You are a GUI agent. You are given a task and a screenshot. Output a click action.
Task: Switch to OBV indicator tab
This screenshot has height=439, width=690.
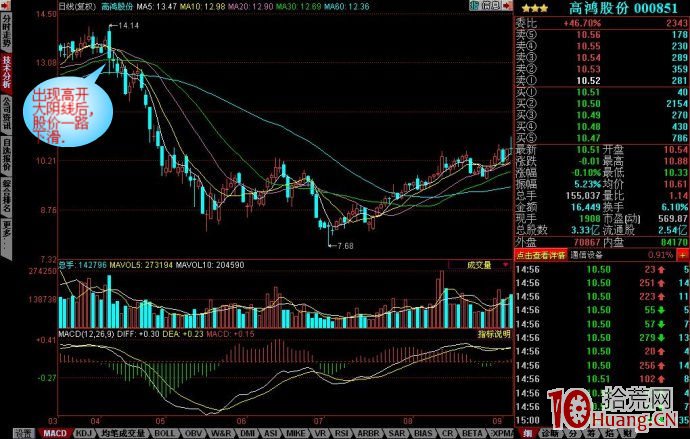coord(192,434)
